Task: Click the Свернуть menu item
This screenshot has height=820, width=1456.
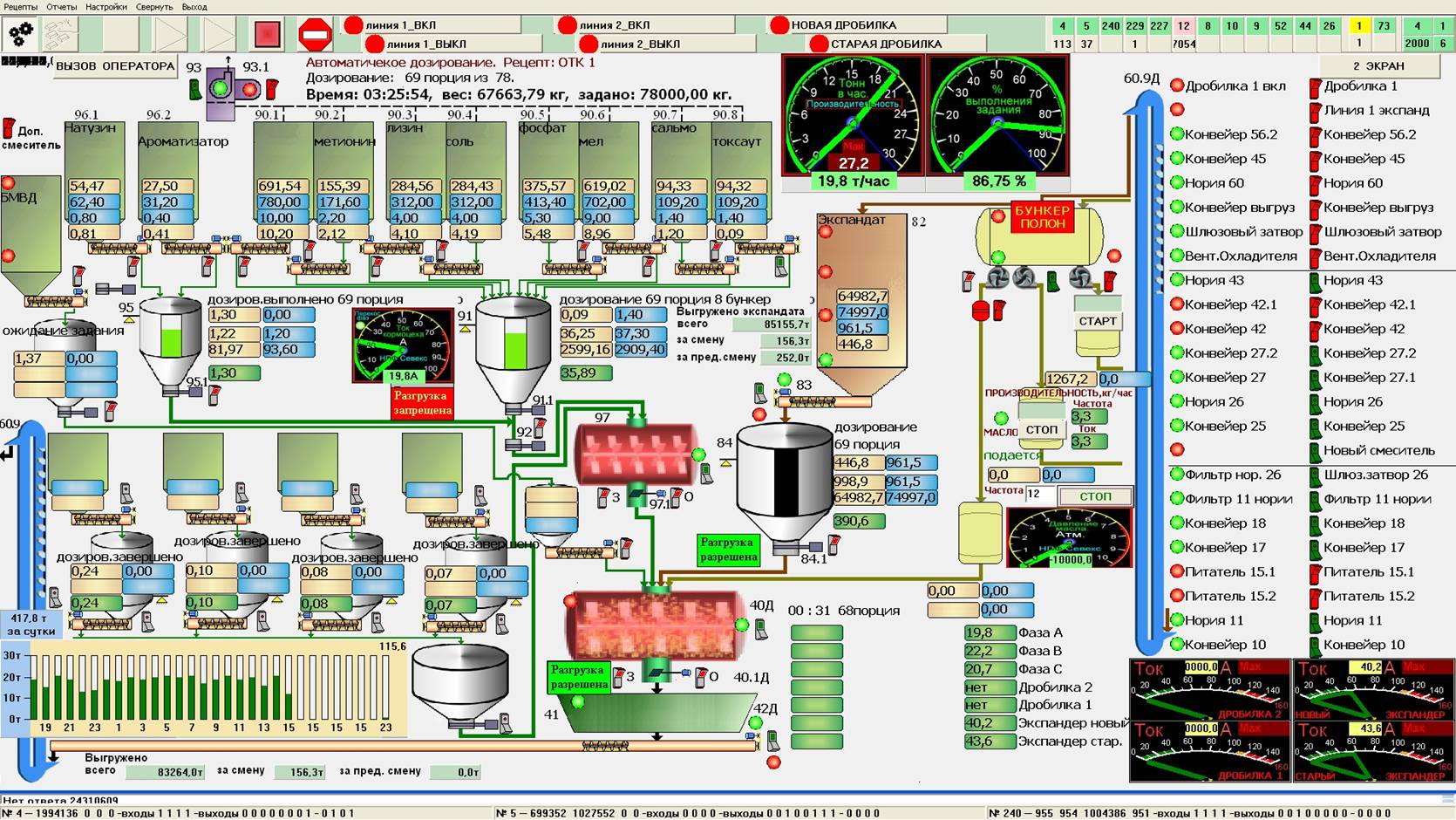Action: pyautogui.click(x=154, y=7)
